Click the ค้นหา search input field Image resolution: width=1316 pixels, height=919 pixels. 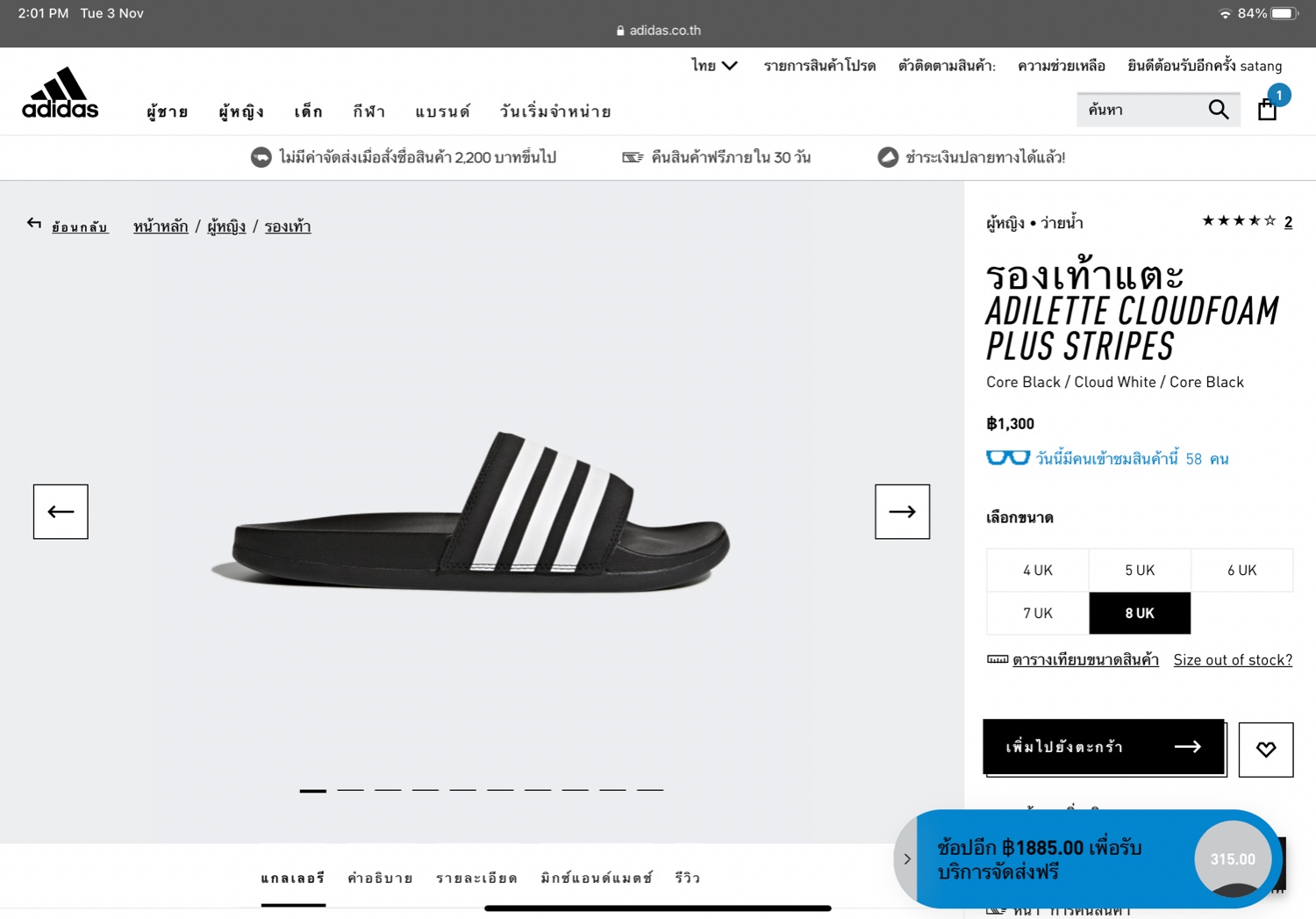click(1141, 110)
